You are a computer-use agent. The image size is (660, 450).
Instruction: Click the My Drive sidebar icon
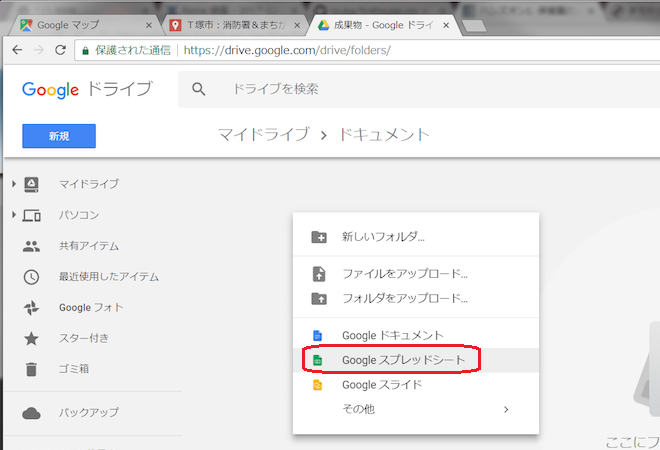click(31, 184)
